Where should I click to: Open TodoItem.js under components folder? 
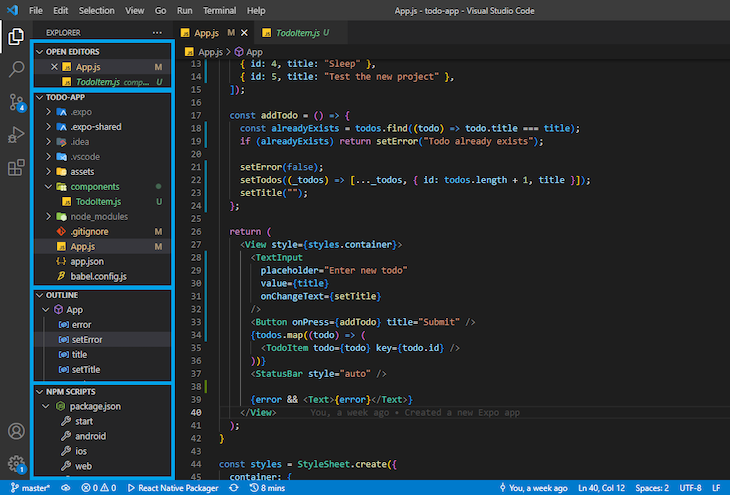coord(102,202)
